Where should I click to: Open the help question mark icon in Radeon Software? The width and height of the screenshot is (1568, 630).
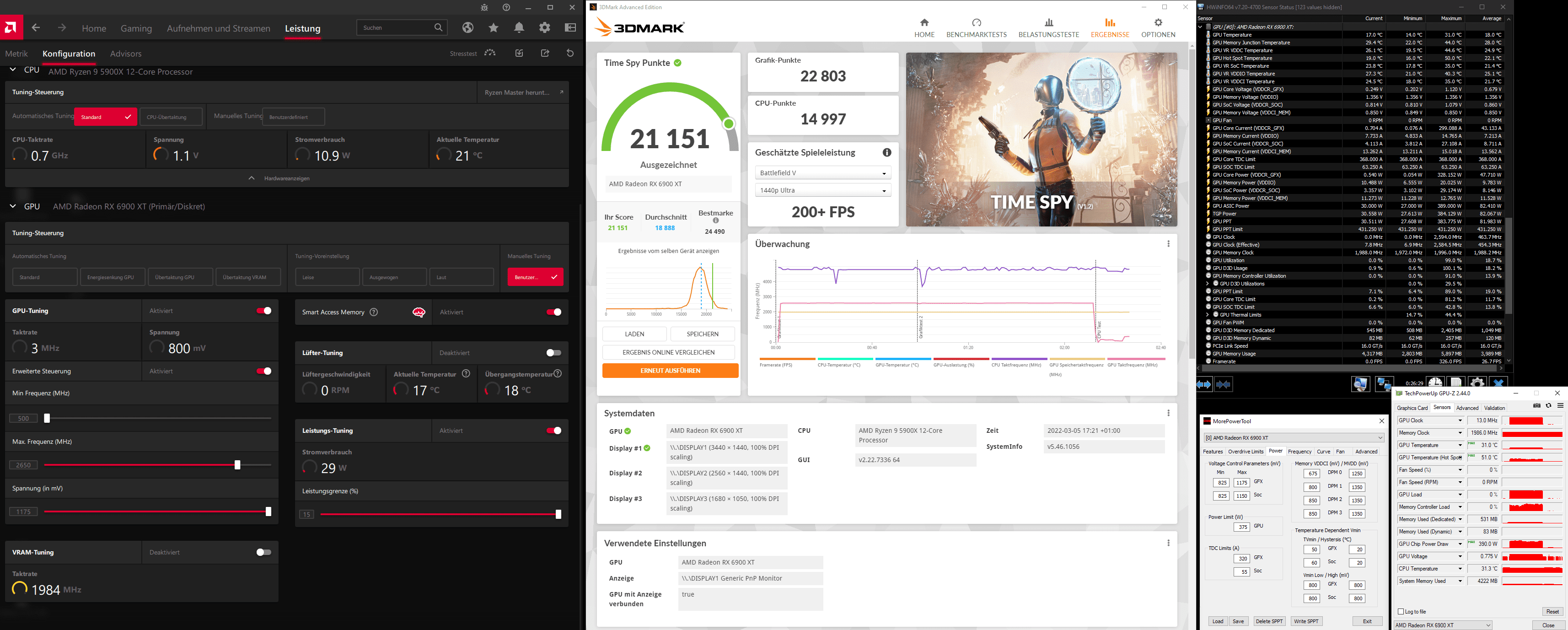[x=506, y=7]
